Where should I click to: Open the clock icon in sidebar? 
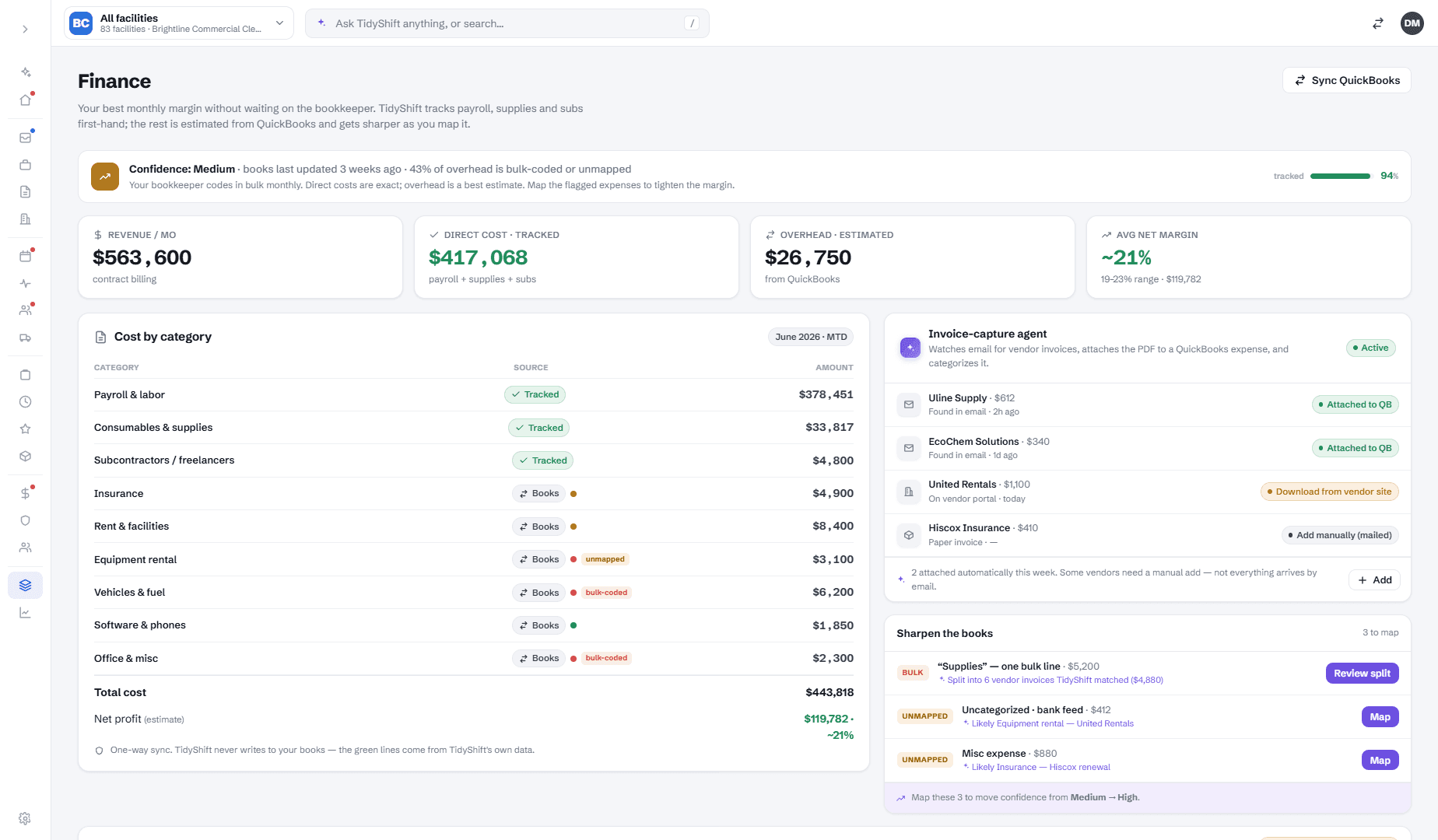coord(25,402)
